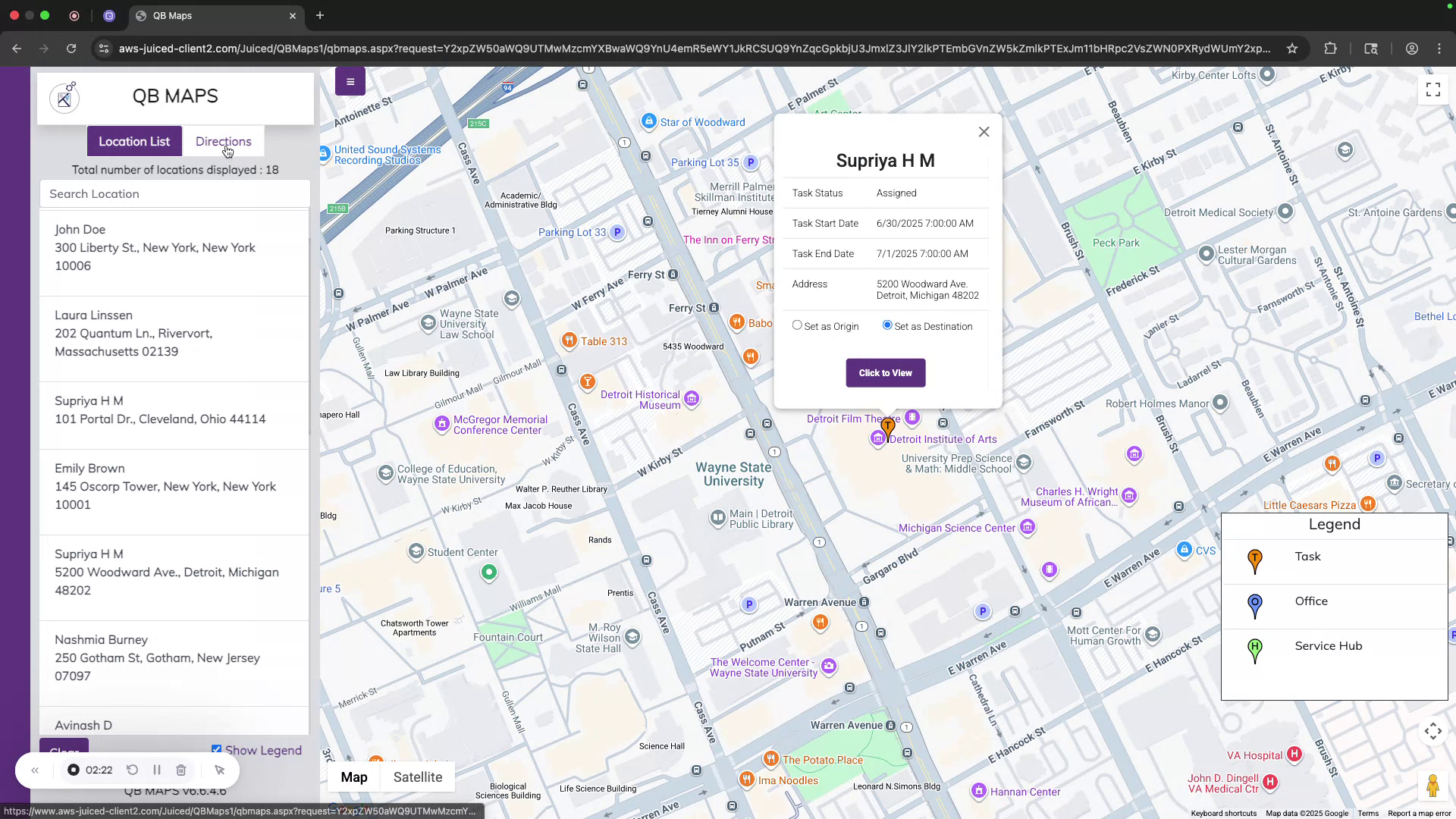Open the Chrome three-dot menu

coord(1439,48)
